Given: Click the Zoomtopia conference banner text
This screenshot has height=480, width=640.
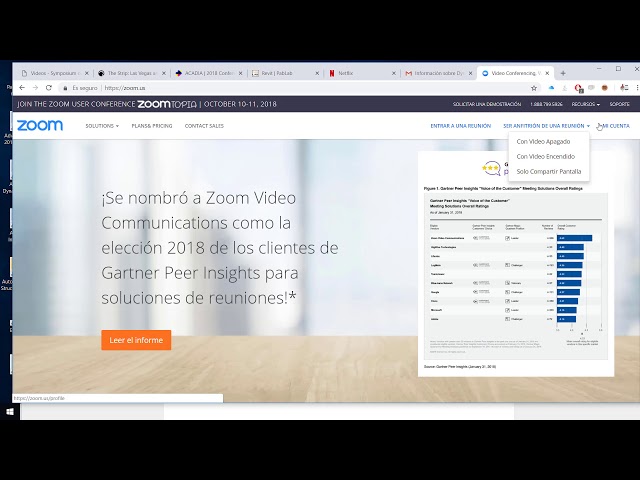Looking at the screenshot, I should [x=147, y=104].
